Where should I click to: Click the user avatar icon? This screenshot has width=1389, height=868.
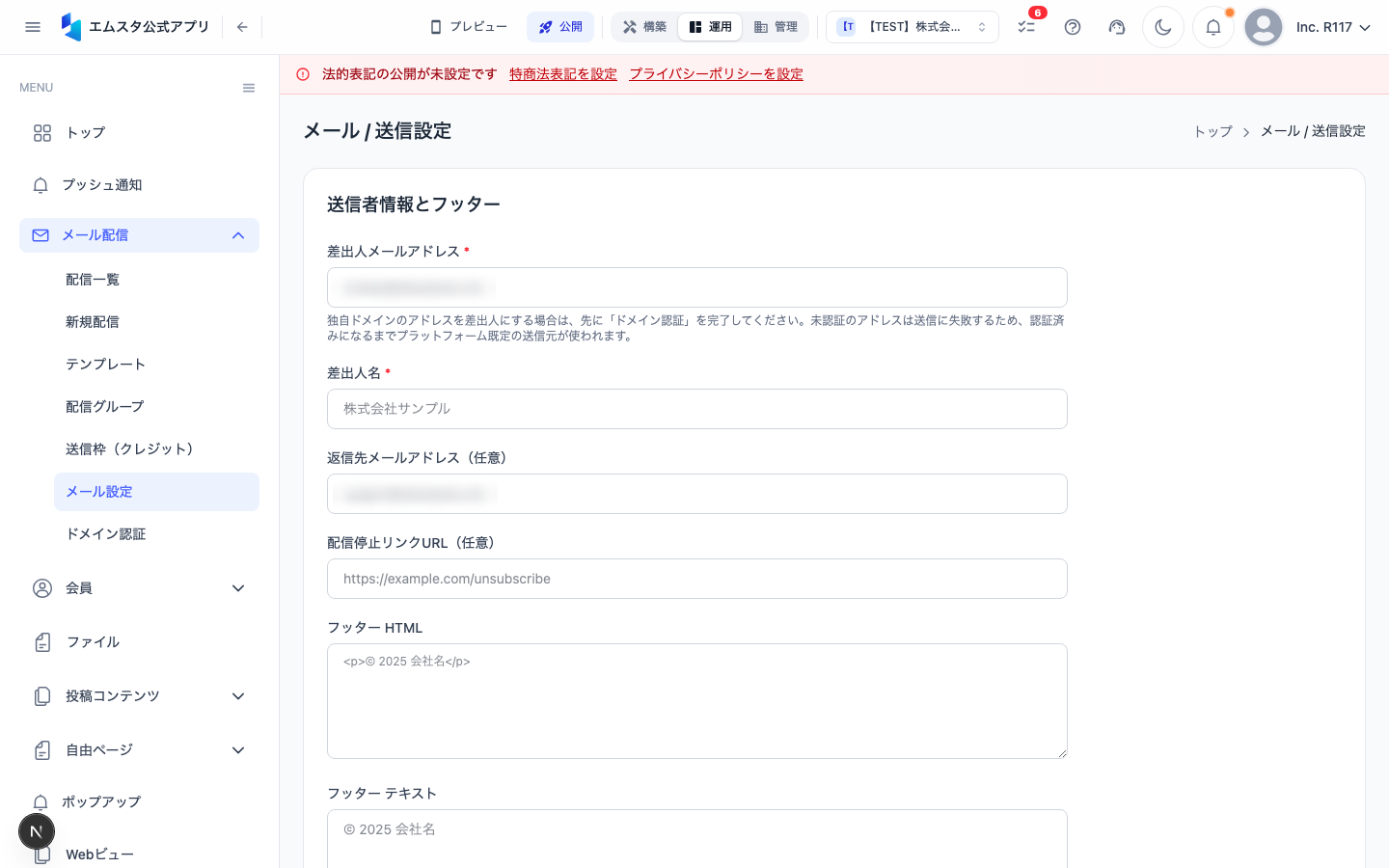point(1264,27)
